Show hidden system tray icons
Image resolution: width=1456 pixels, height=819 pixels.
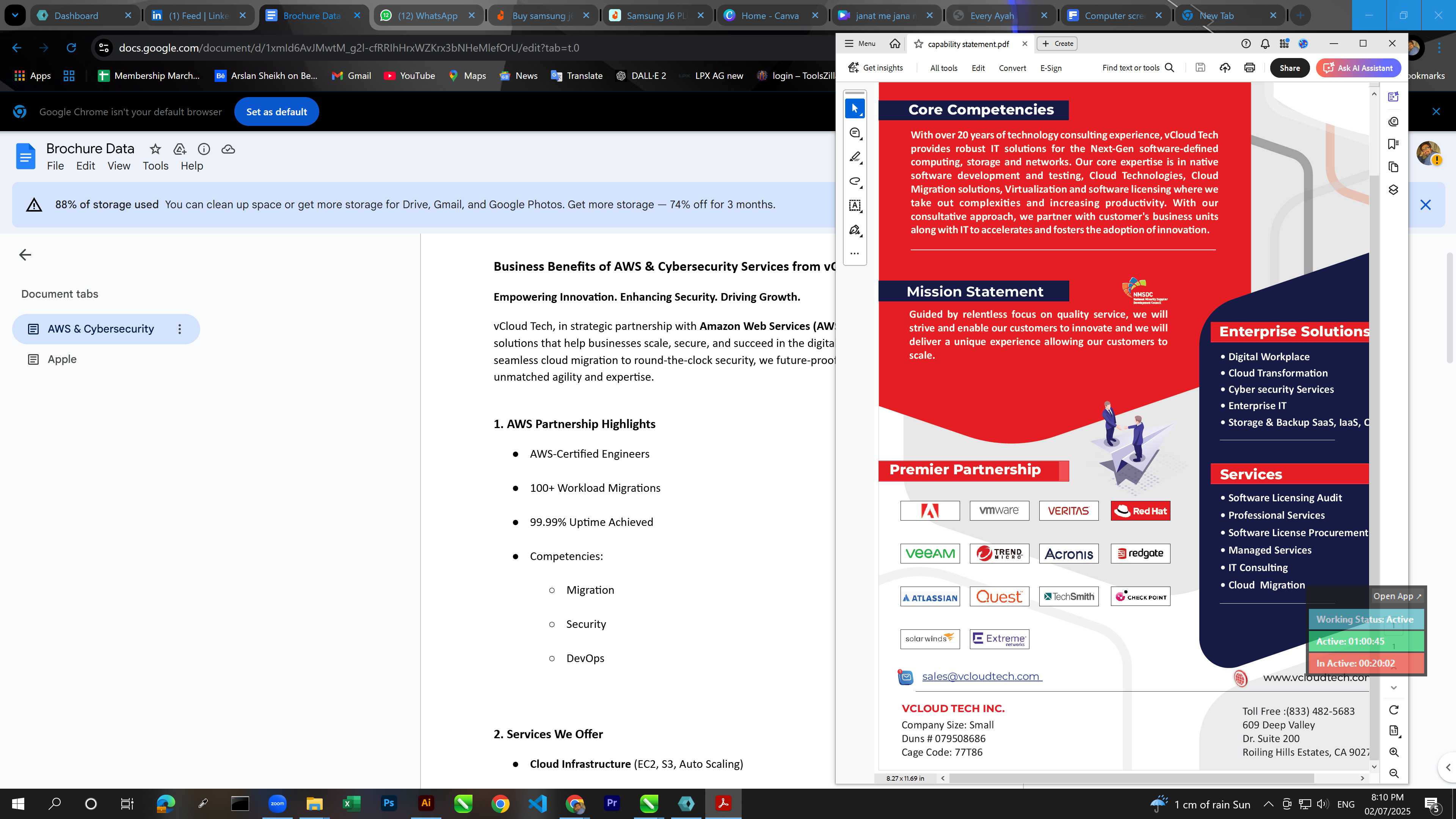click(1268, 804)
